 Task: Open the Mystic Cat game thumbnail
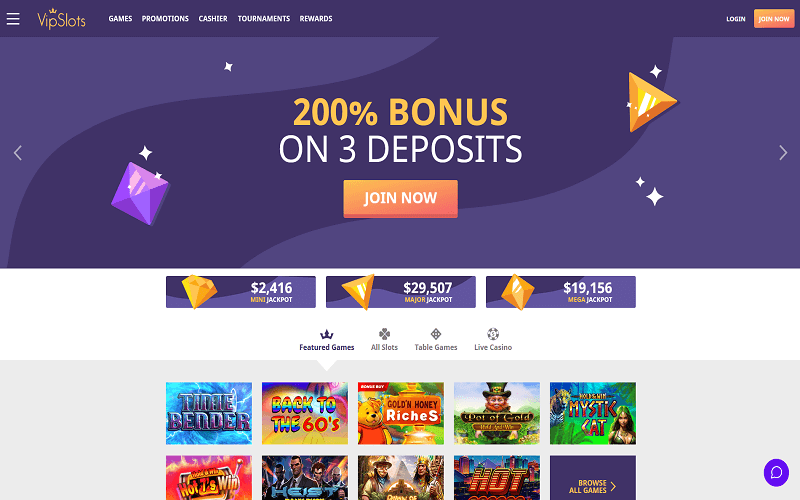coord(593,413)
